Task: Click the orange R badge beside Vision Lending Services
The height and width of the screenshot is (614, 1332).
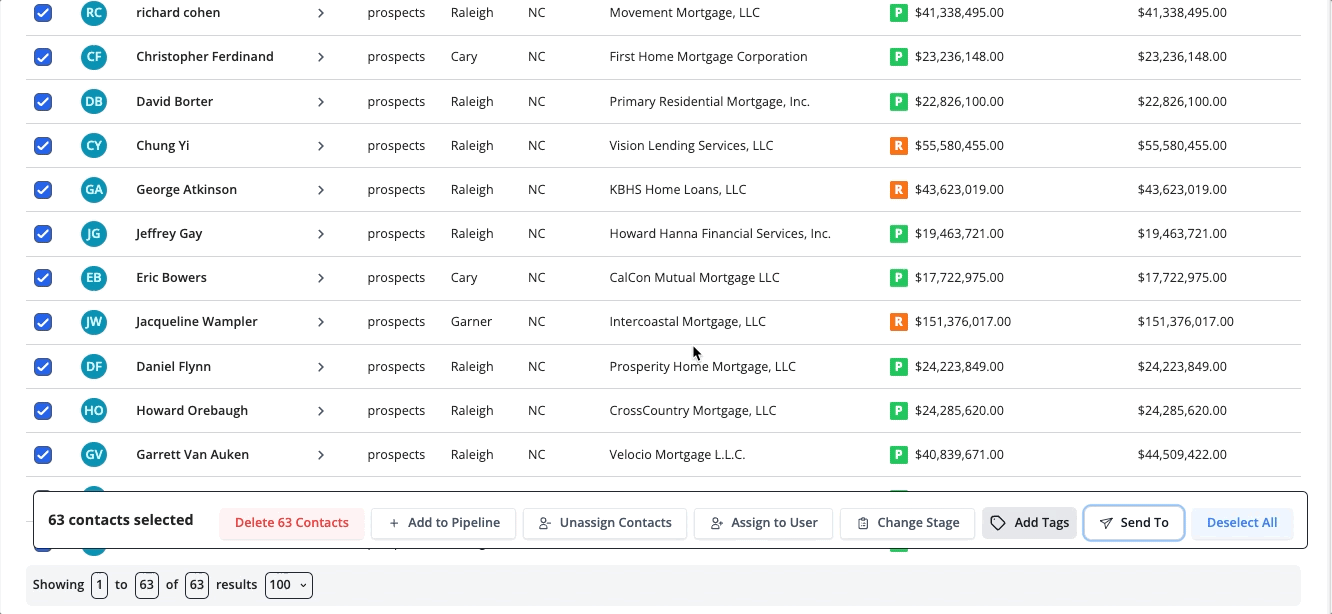Action: (897, 145)
